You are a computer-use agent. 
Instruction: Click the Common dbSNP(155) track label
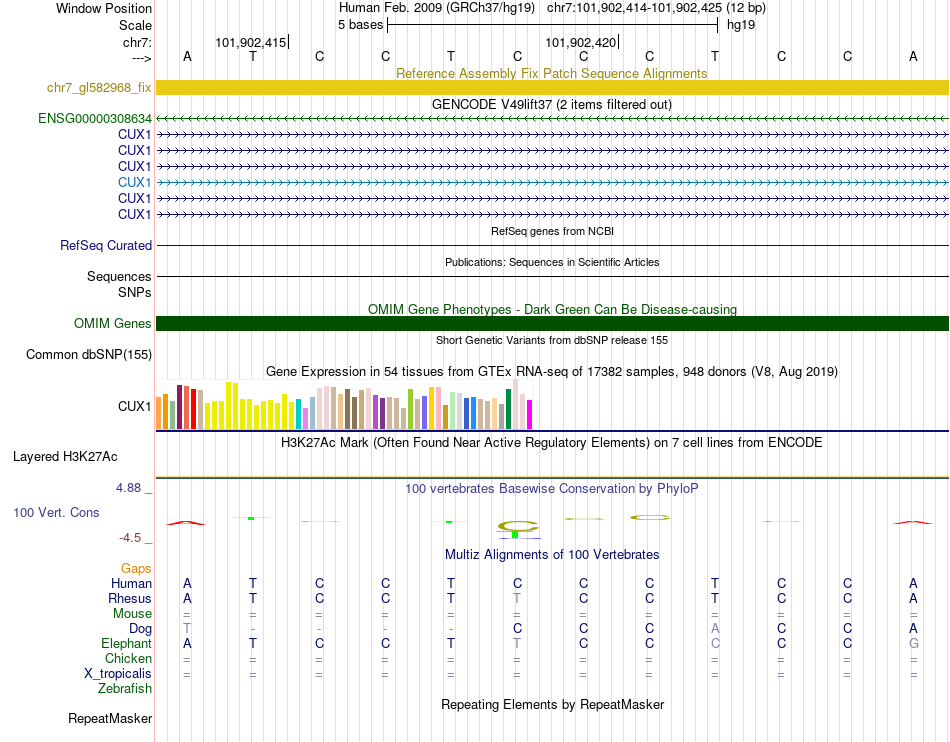88,354
